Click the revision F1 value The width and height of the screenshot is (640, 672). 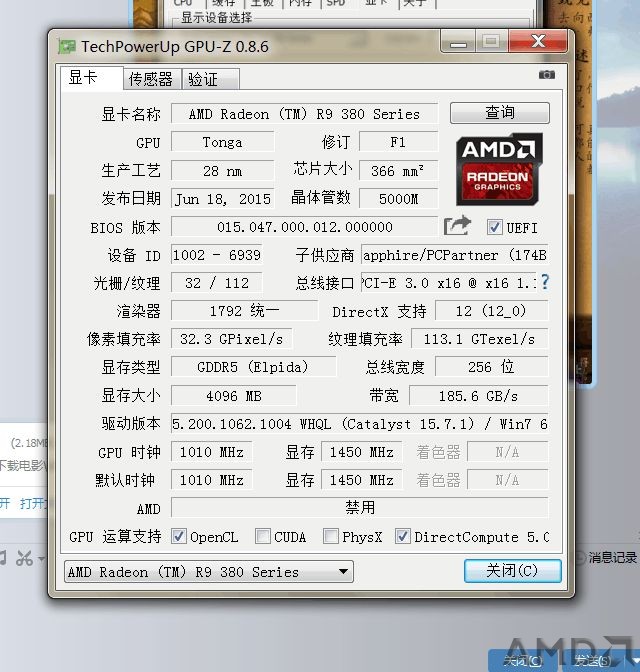coord(399,142)
